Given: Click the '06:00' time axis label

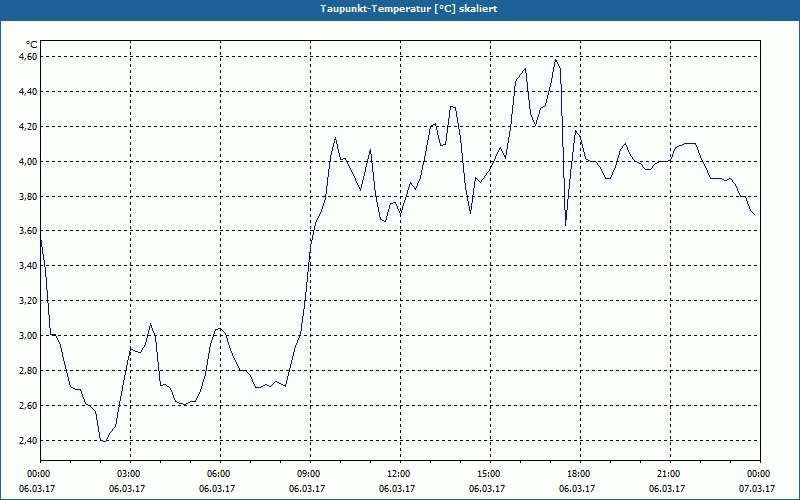Looking at the screenshot, I should click(x=217, y=474).
